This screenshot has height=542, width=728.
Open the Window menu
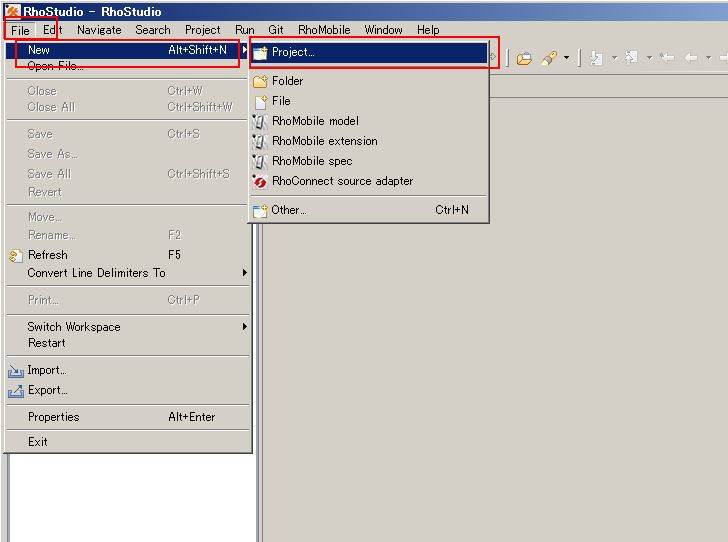click(383, 30)
